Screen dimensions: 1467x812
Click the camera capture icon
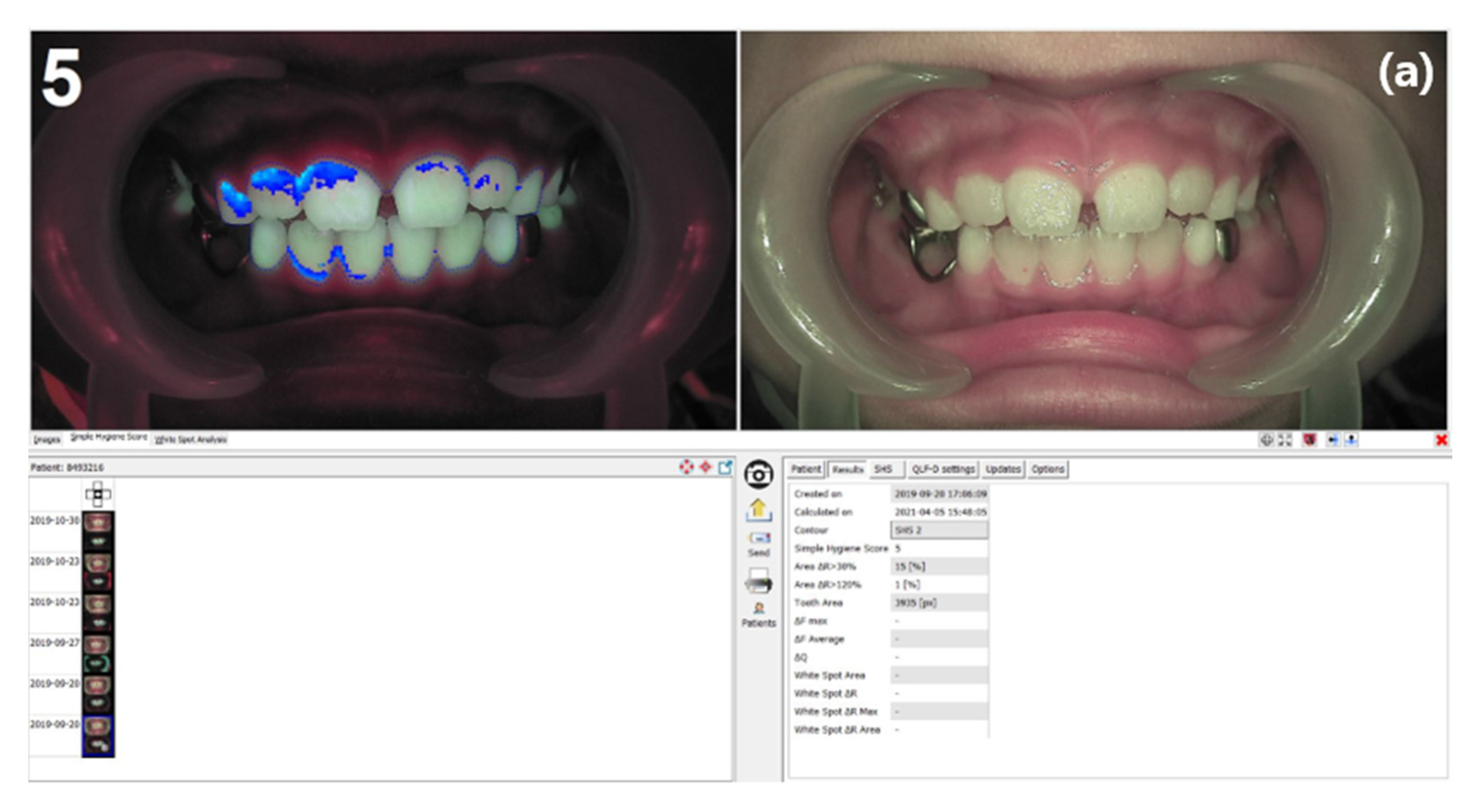(x=759, y=474)
